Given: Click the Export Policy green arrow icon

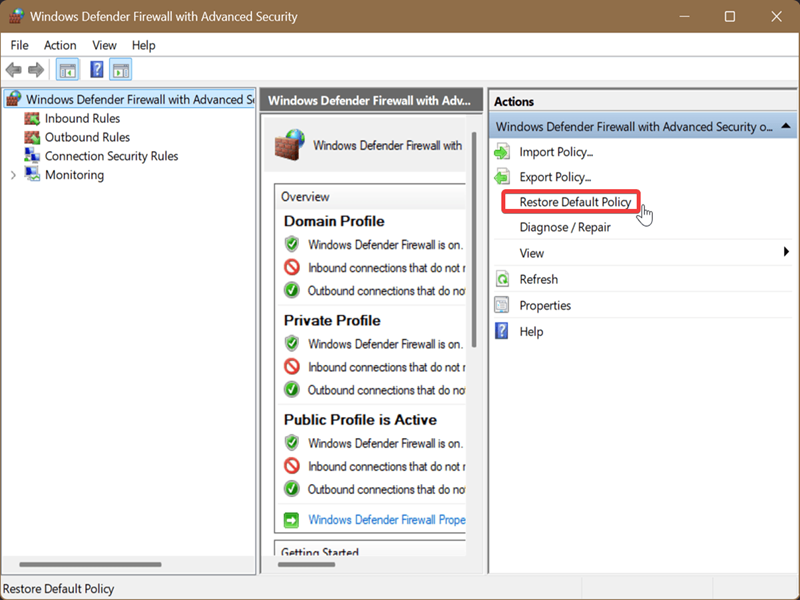Looking at the screenshot, I should tap(502, 177).
